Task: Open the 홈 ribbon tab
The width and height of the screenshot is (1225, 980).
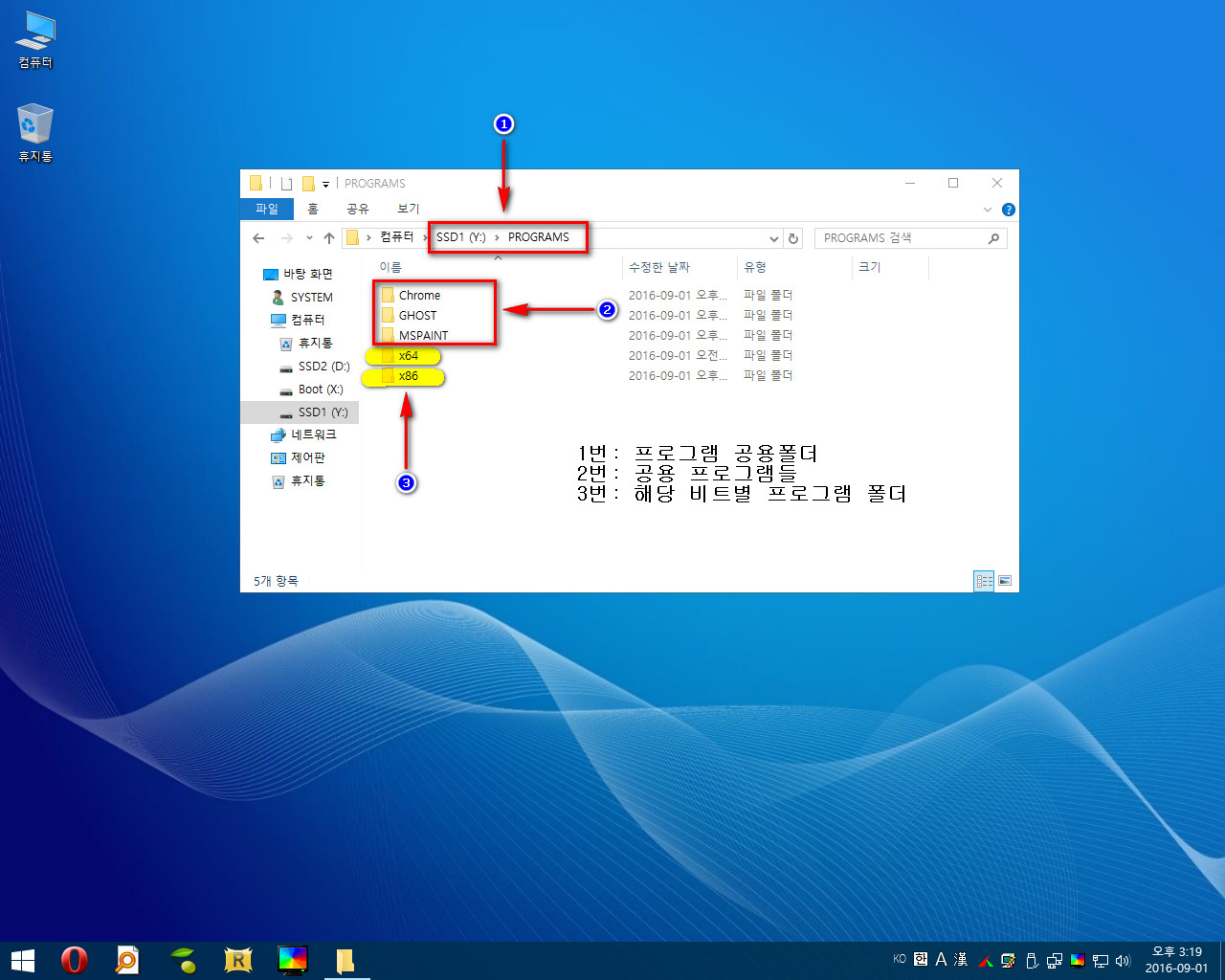Action: tap(313, 209)
